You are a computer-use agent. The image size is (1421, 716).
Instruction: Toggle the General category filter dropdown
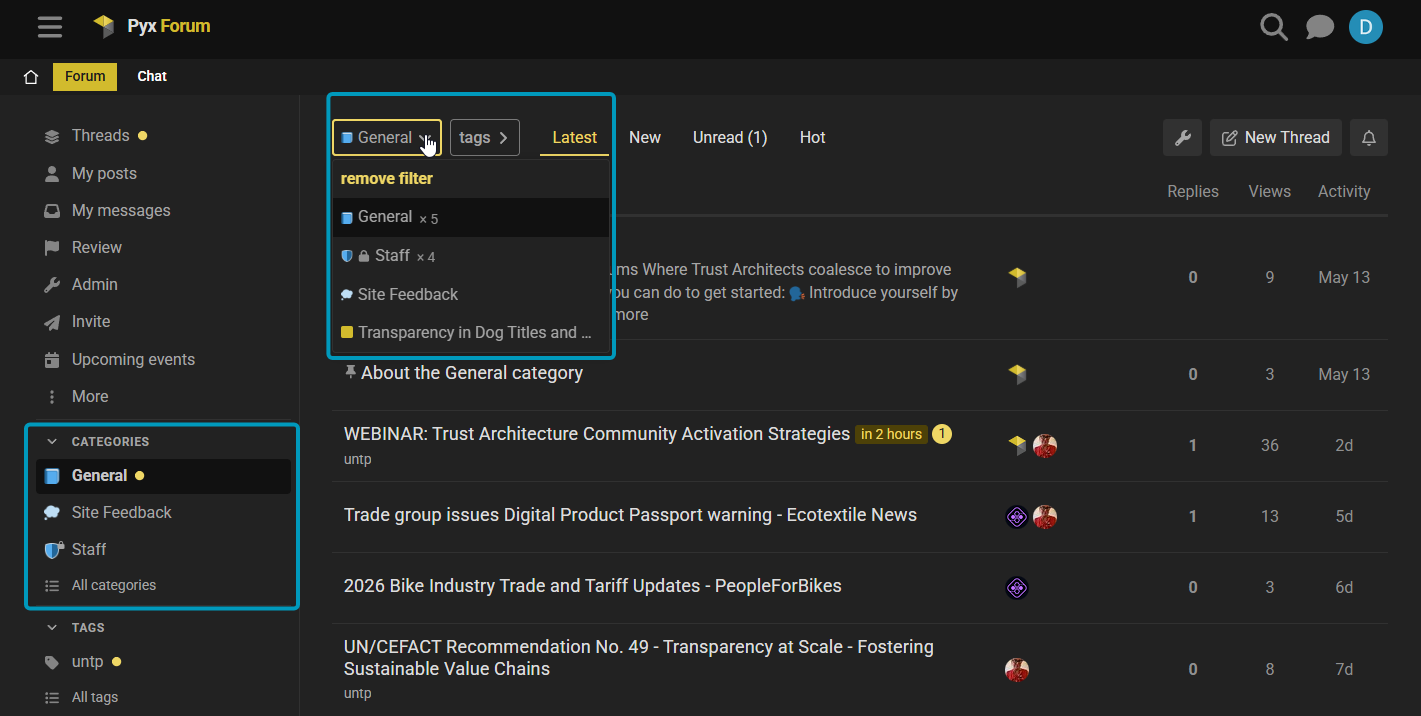[x=387, y=138]
